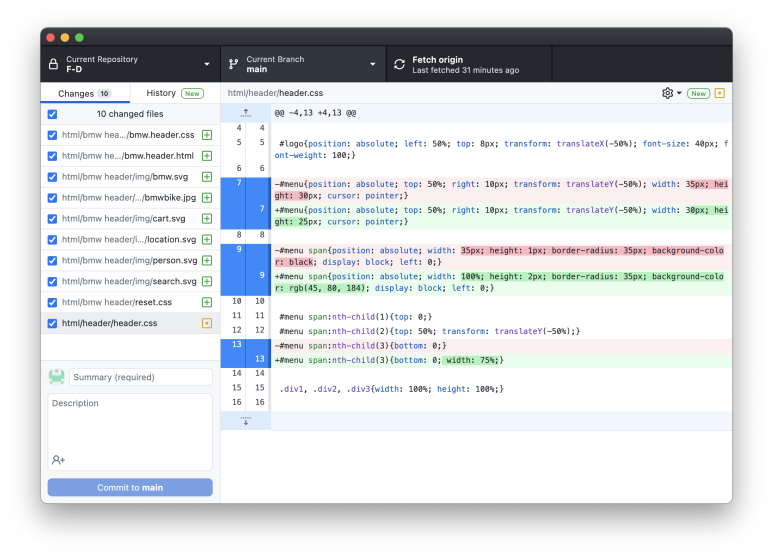Viewport: 773px width, 557px height.
Task: Click html/header/header.css path in diff header
Action: tap(275, 93)
